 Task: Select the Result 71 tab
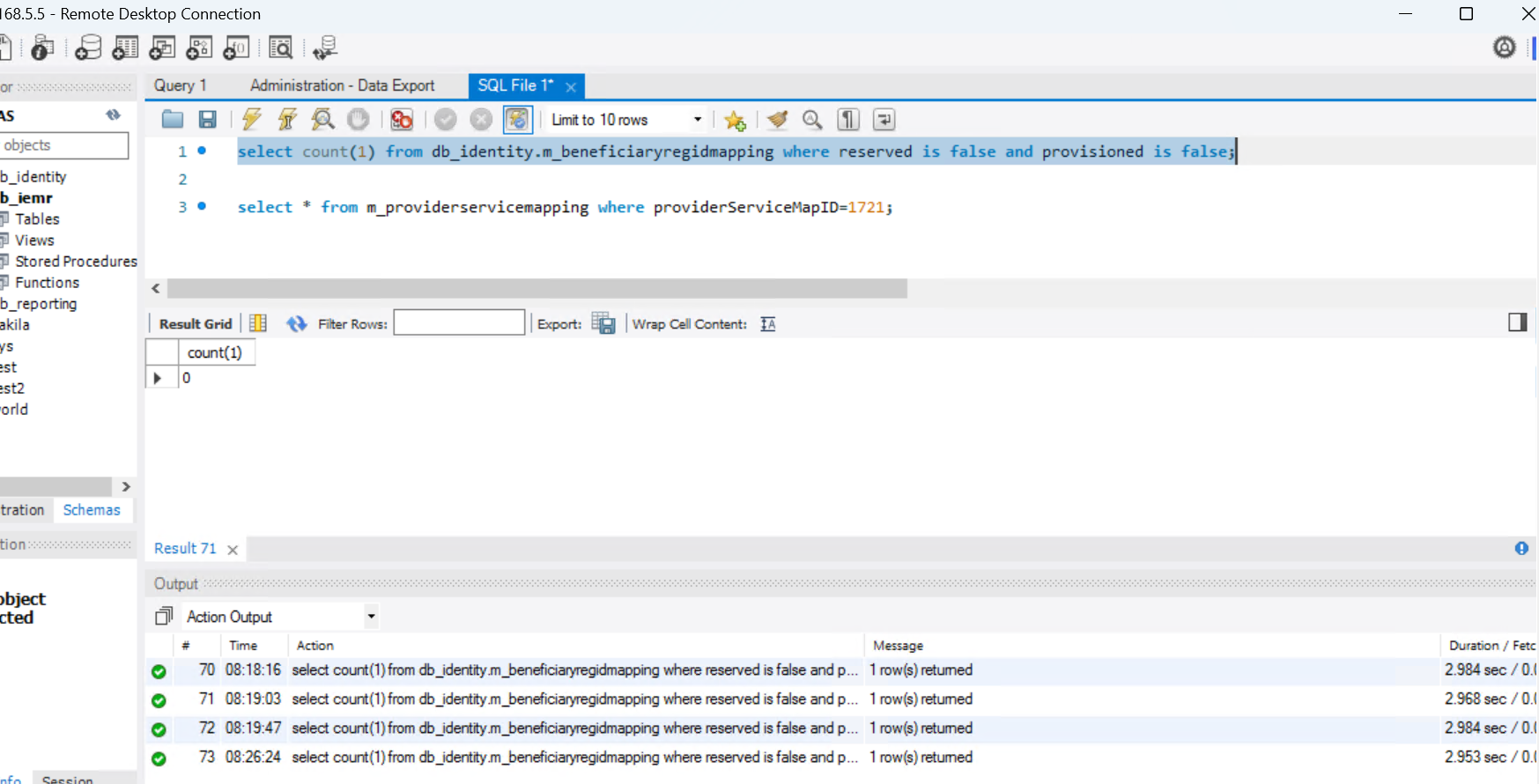tap(185, 548)
